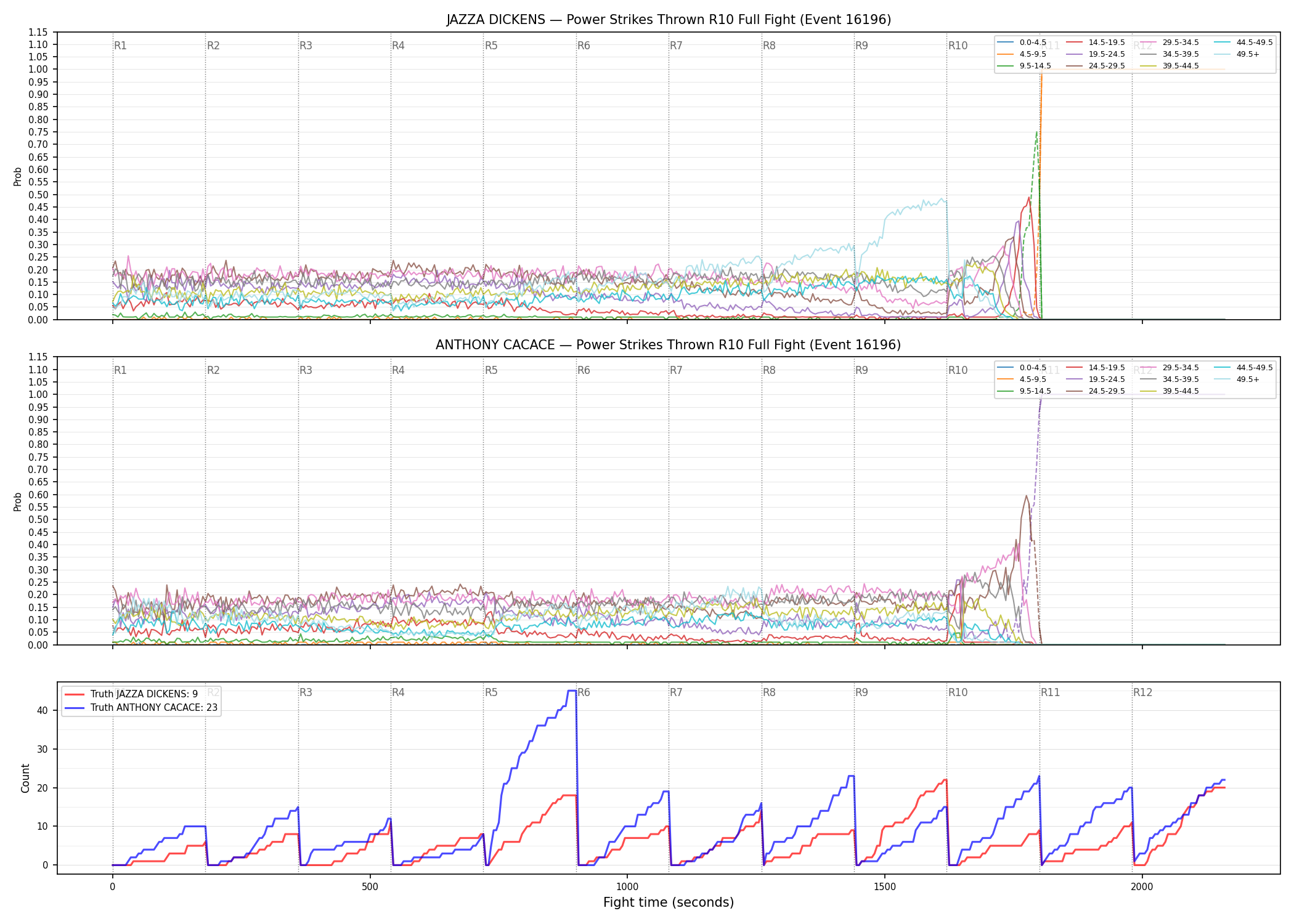Choose 39.5-44.5 legend entry in Jazza Dickens chart
The height and width of the screenshot is (924, 1294).
point(1170,66)
